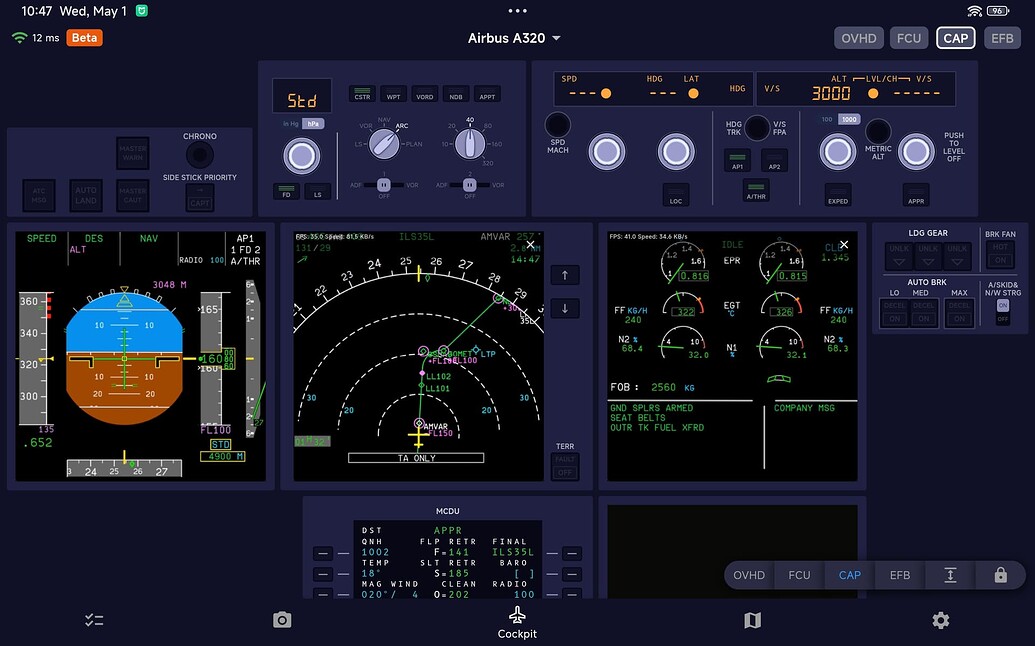This screenshot has width=1035, height=646.
Task: Open the settings gear icon
Action: [x=940, y=620]
